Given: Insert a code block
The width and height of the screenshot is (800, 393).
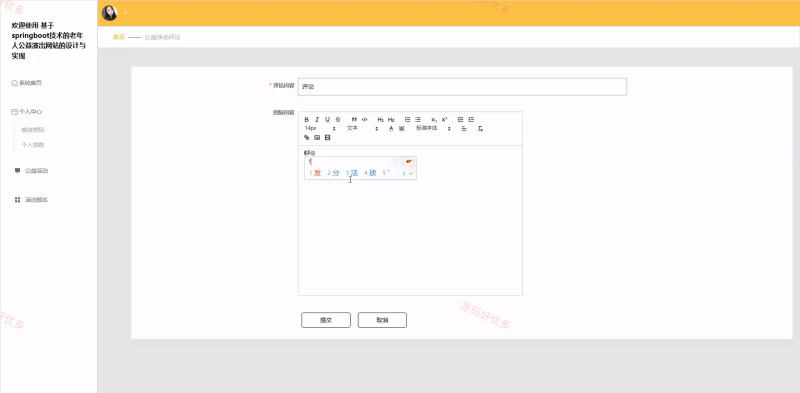Looking at the screenshot, I should (x=364, y=119).
